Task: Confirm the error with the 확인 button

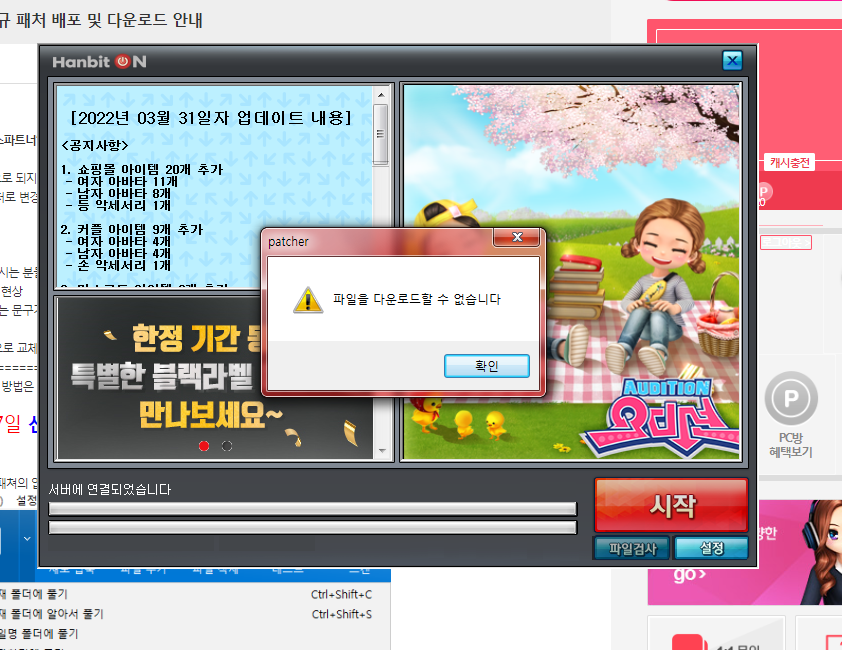Action: (487, 366)
